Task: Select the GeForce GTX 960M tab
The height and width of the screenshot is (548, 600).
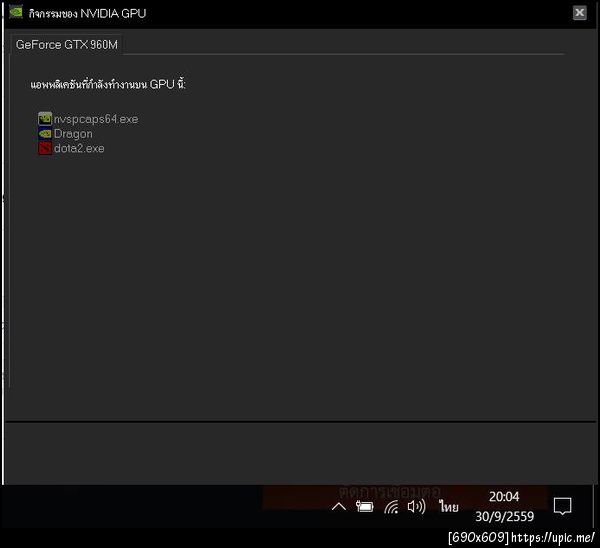Action: pos(67,45)
